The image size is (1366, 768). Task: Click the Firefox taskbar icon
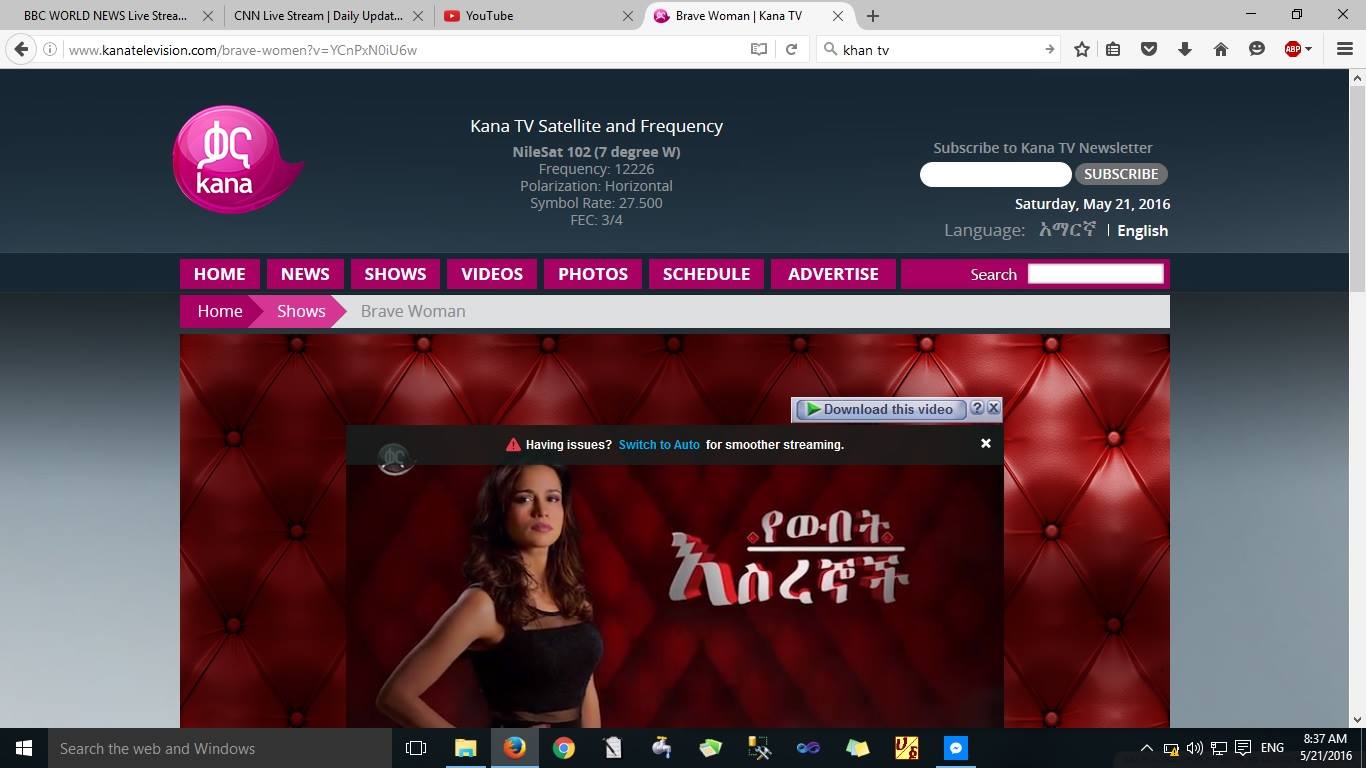coord(515,748)
